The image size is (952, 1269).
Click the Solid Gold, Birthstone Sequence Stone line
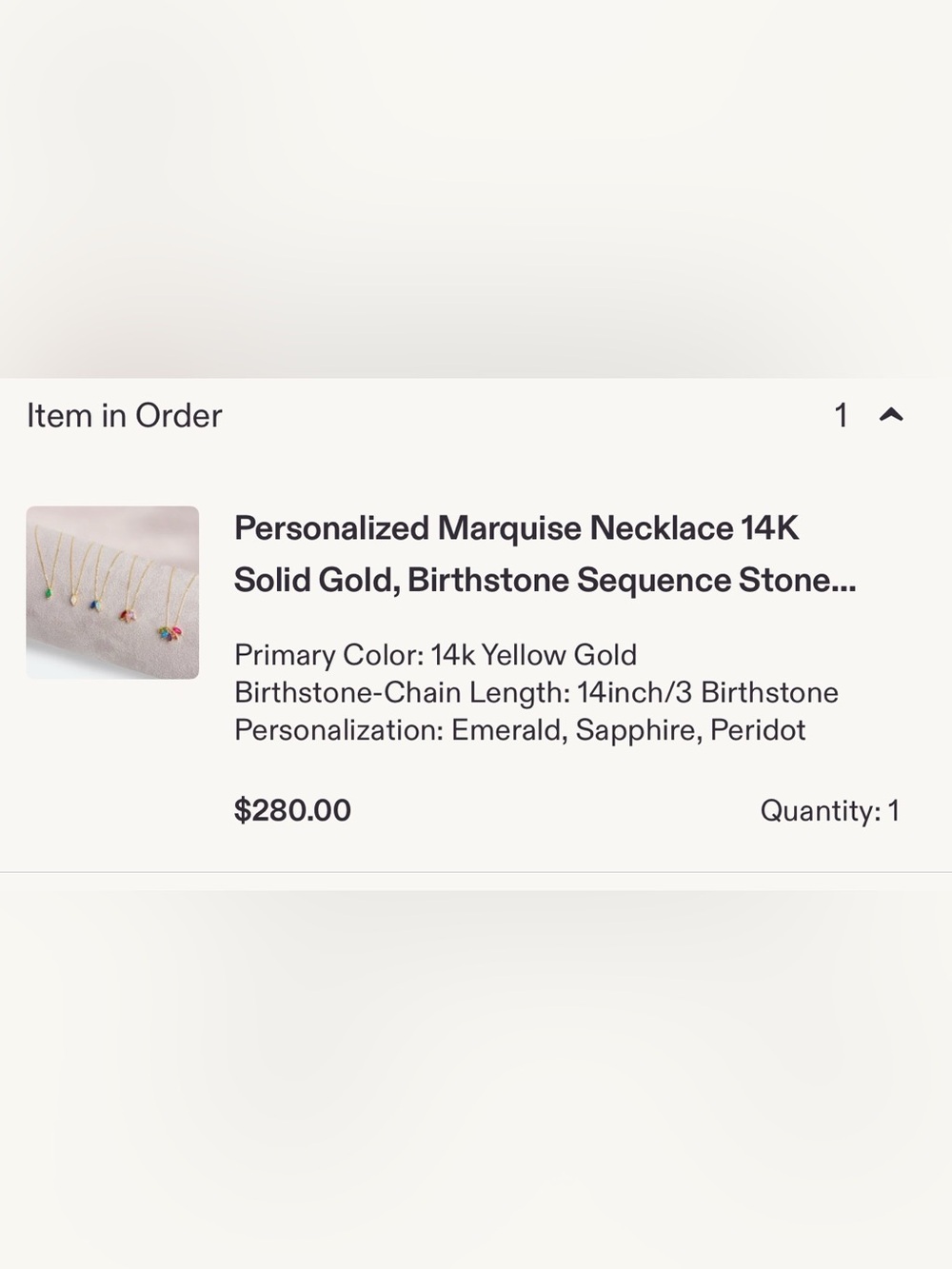(545, 580)
